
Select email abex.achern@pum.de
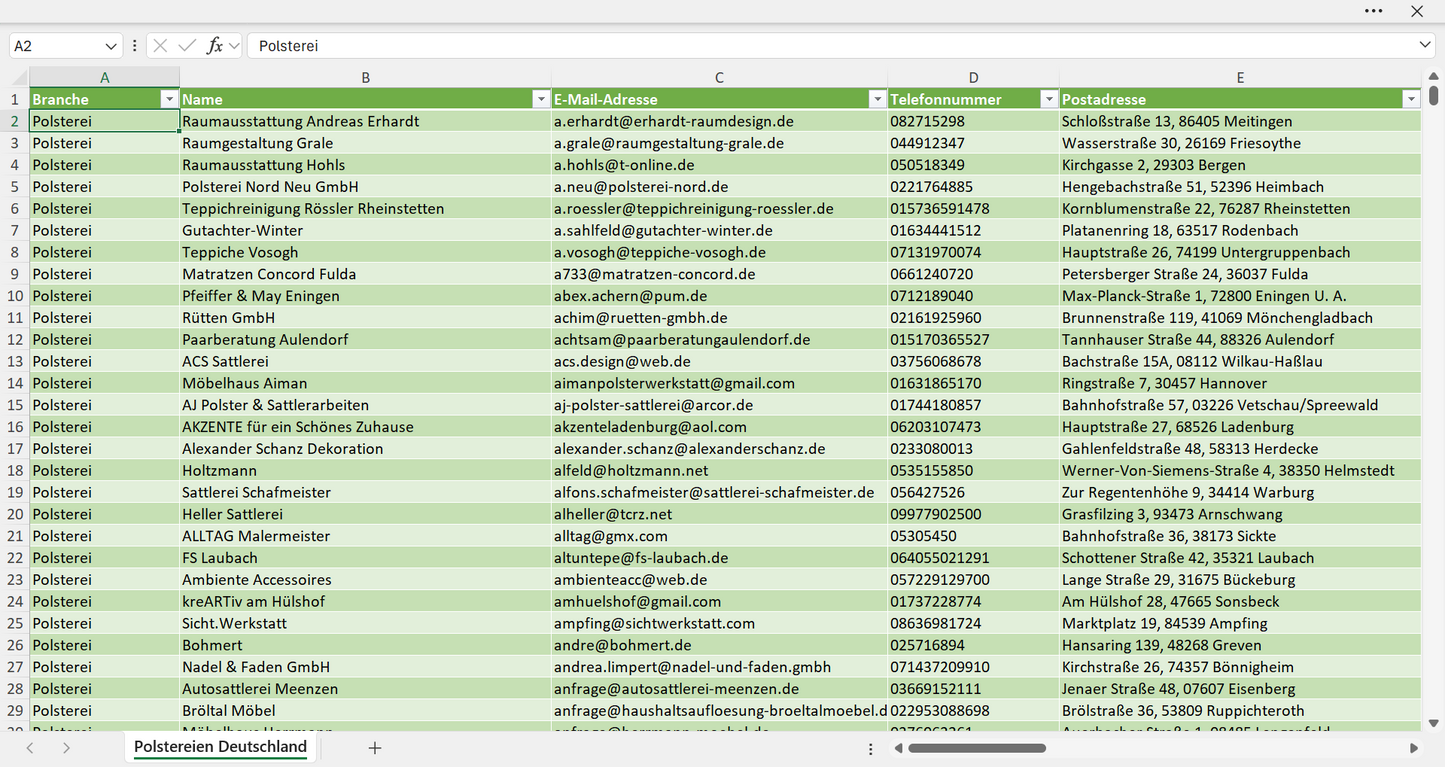click(720, 296)
